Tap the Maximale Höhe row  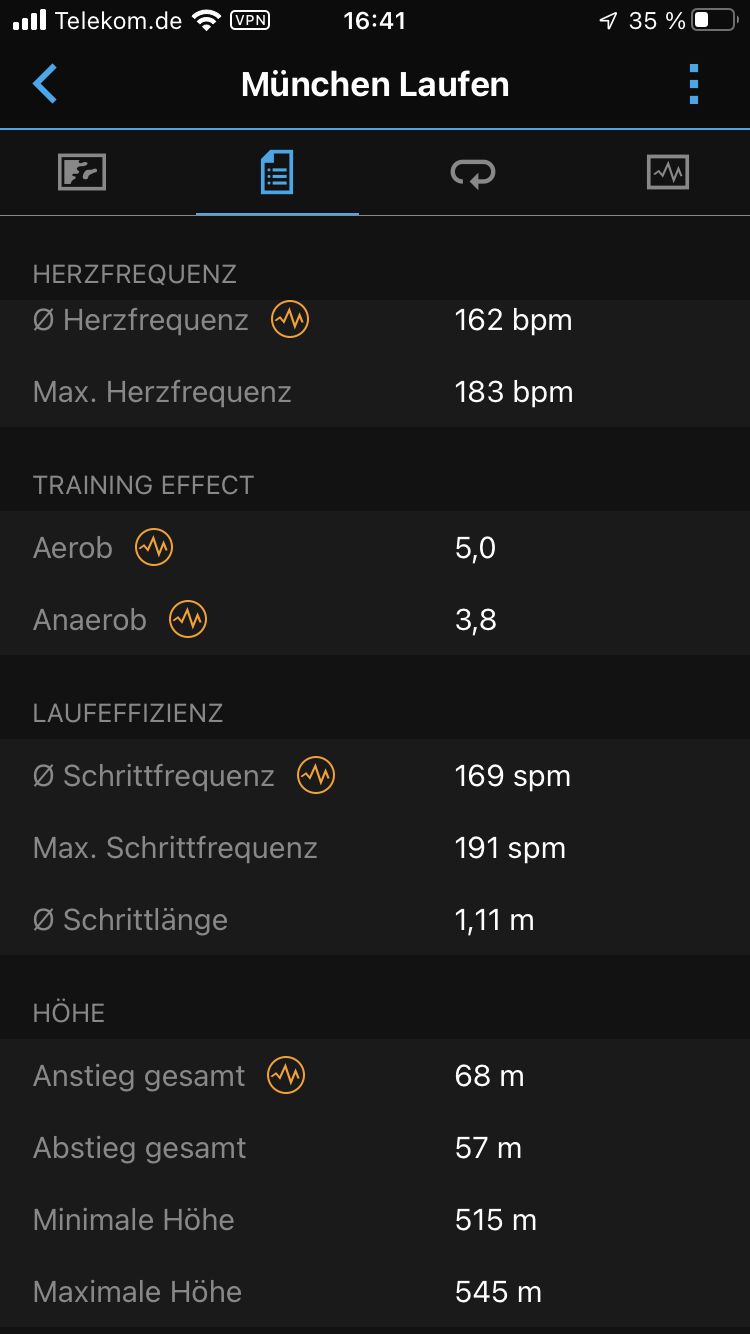pos(375,1292)
